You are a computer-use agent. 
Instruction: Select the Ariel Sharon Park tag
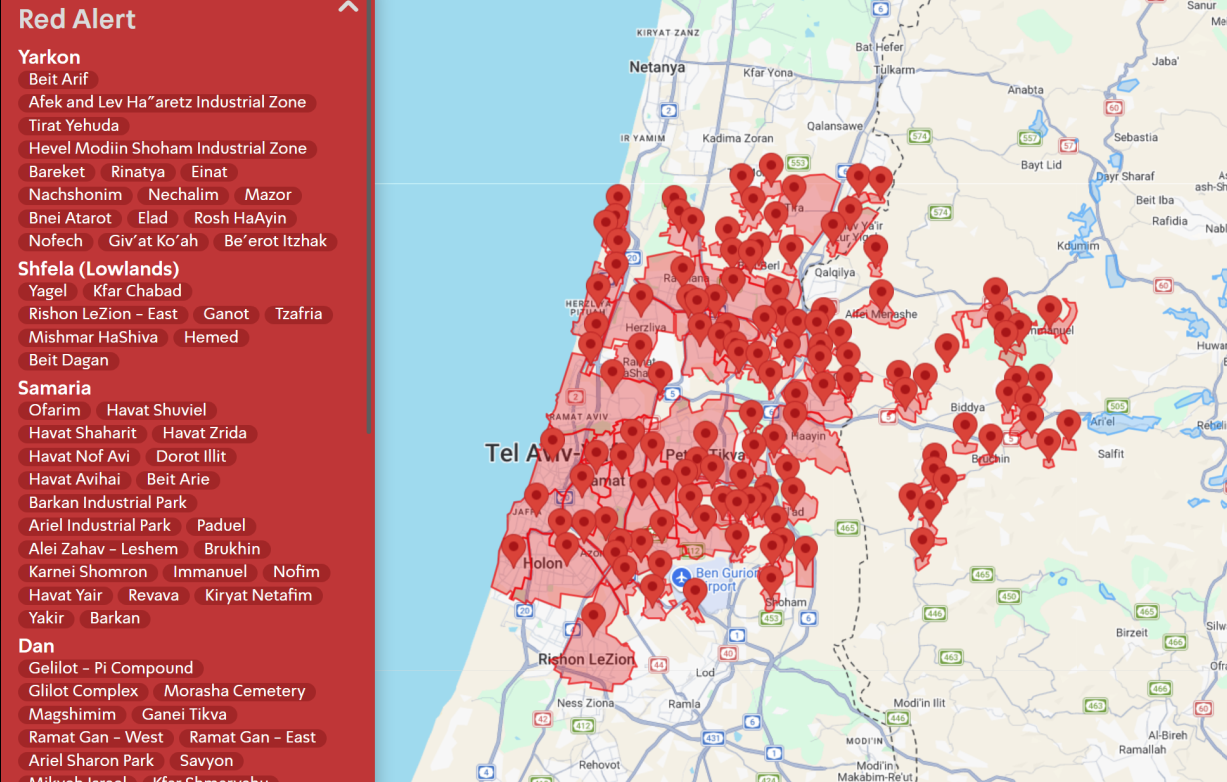click(x=91, y=760)
